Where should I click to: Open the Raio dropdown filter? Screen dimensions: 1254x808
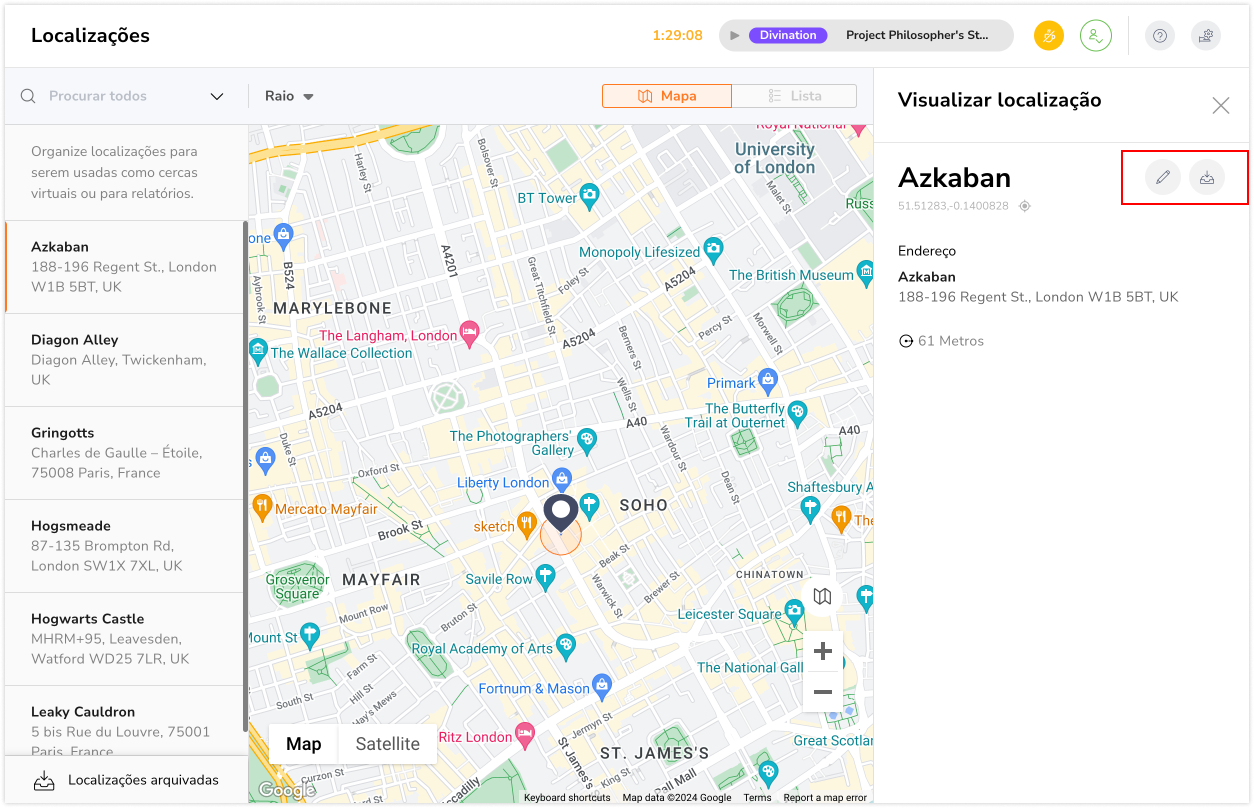[x=289, y=96]
